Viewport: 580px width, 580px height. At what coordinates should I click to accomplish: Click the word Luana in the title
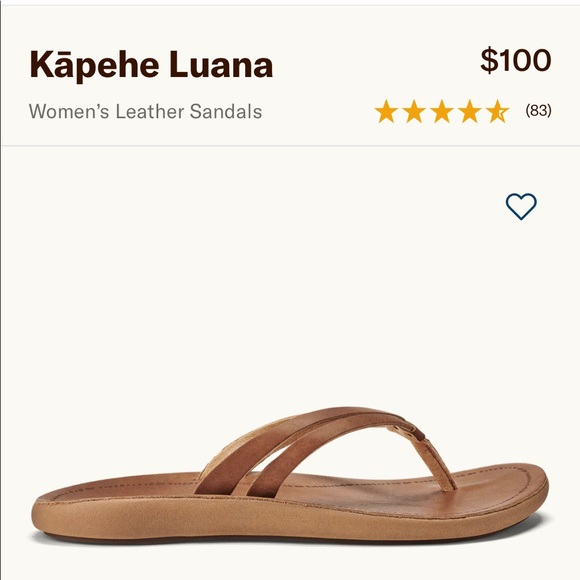pos(221,65)
